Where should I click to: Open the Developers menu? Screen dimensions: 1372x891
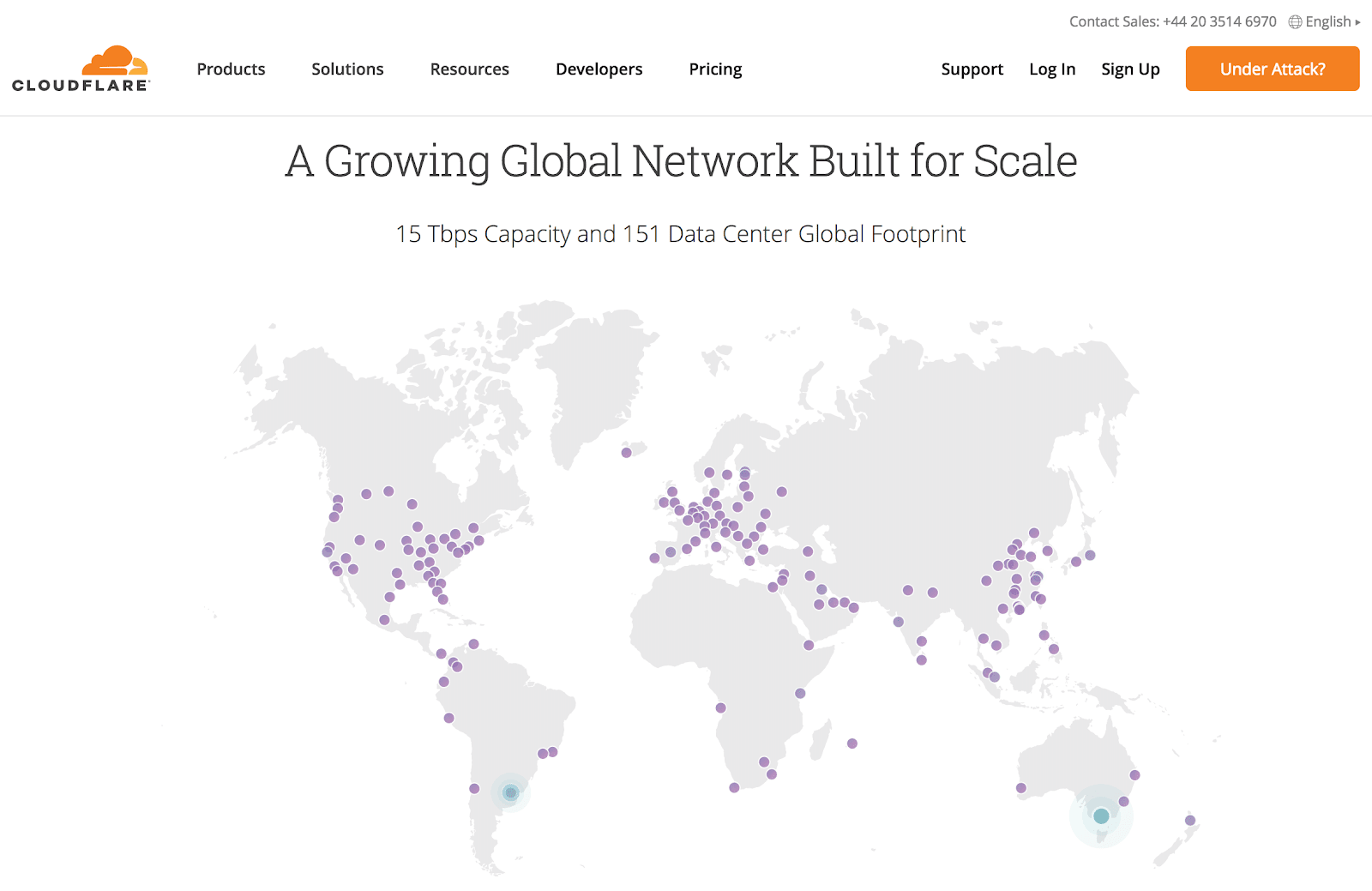(x=599, y=69)
